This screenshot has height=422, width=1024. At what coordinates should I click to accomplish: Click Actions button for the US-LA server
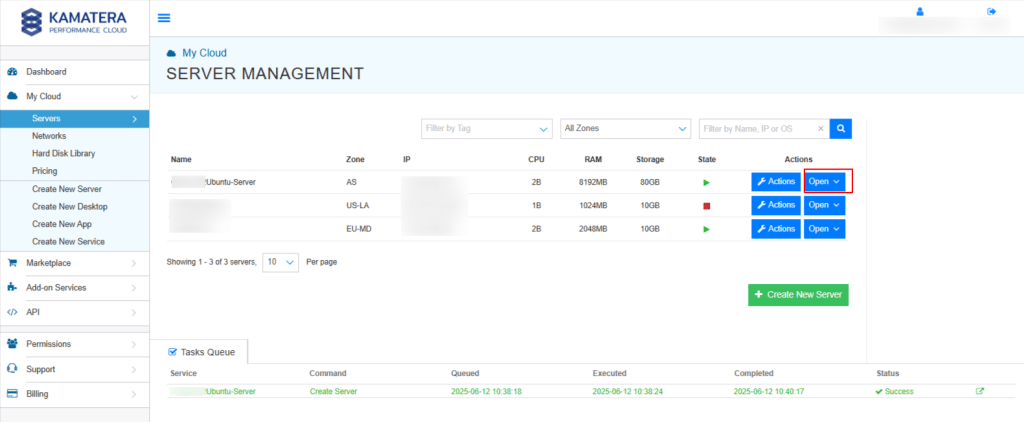pyautogui.click(x=776, y=205)
